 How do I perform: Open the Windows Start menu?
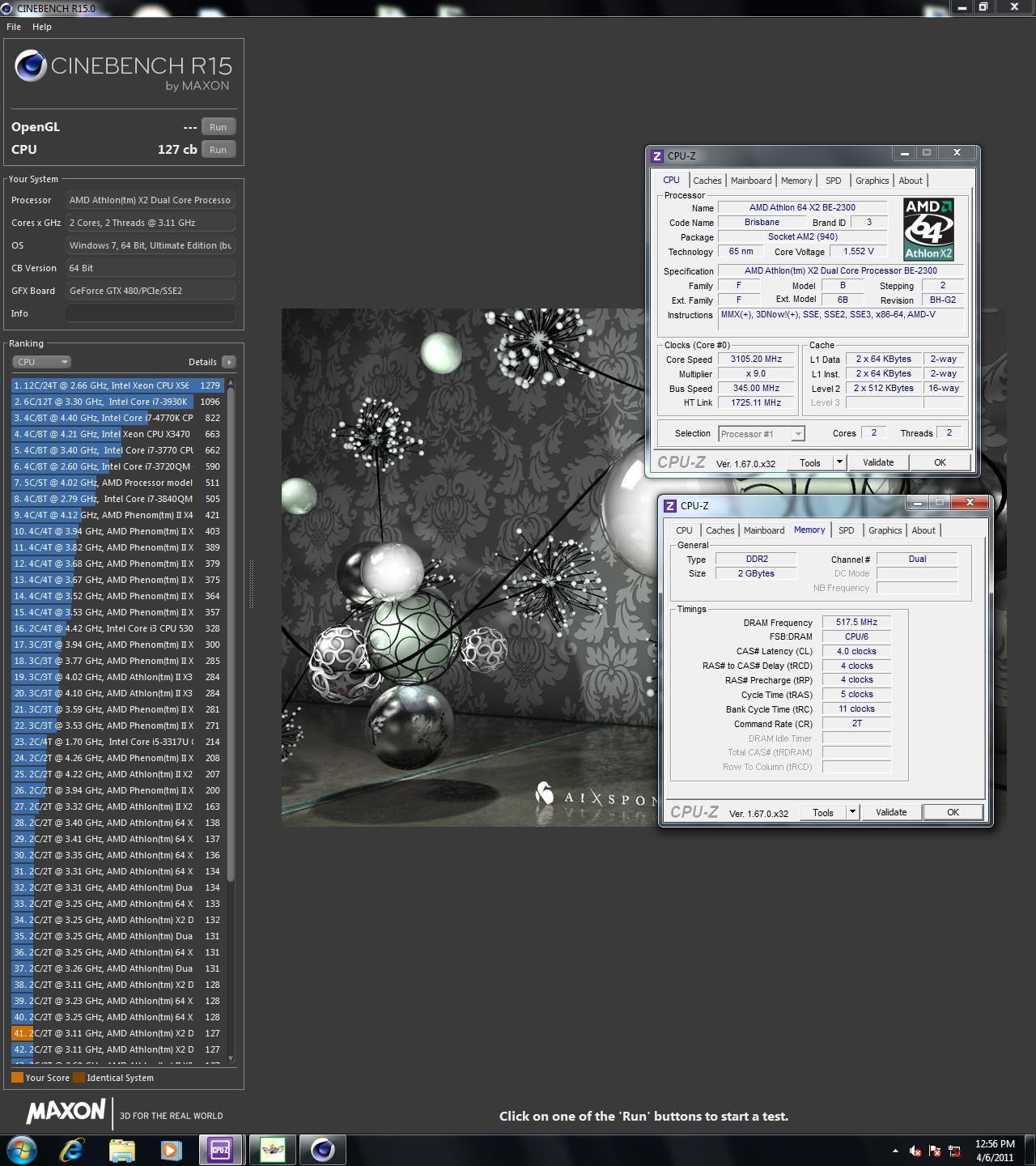(x=22, y=1150)
